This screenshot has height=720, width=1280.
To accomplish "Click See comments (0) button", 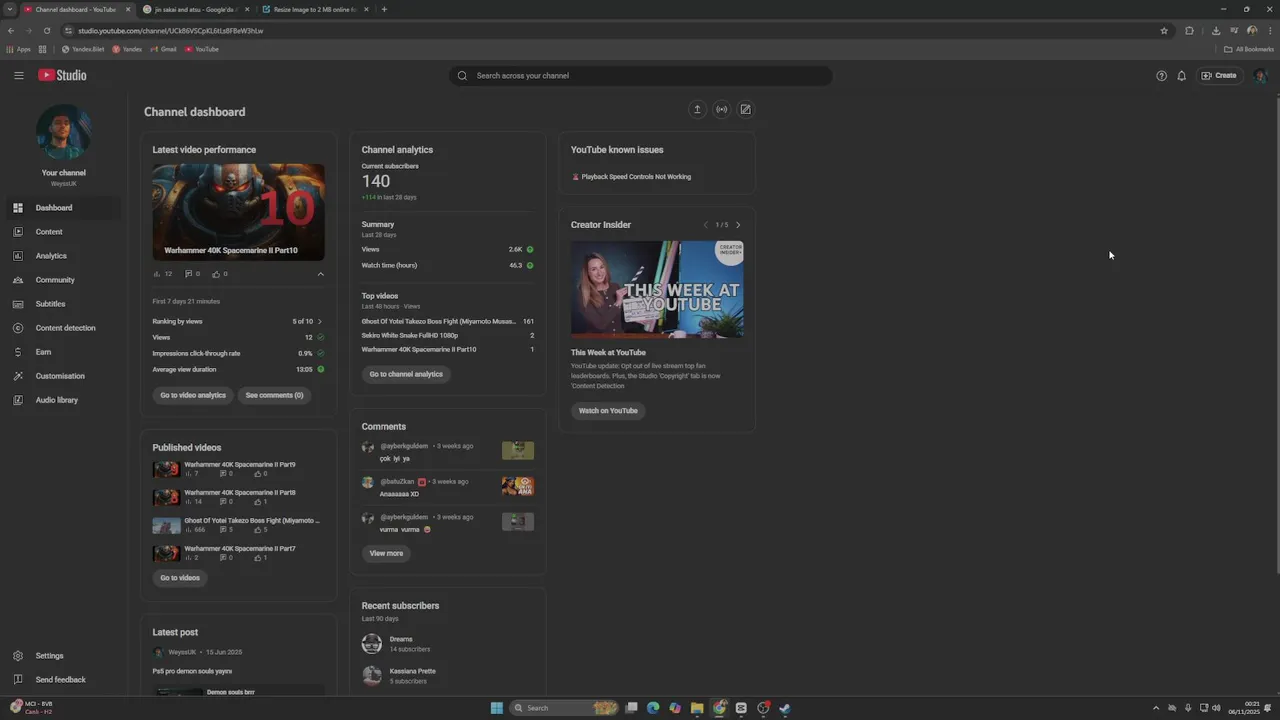I will click(x=274, y=395).
